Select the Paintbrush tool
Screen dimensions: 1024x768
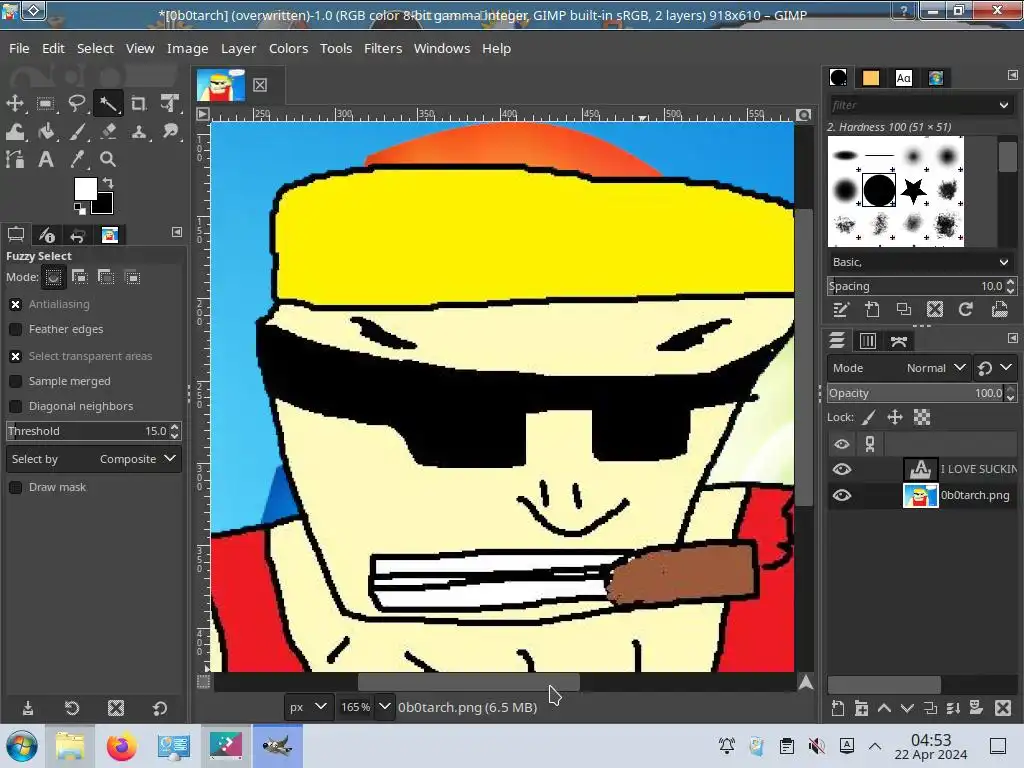click(x=77, y=132)
